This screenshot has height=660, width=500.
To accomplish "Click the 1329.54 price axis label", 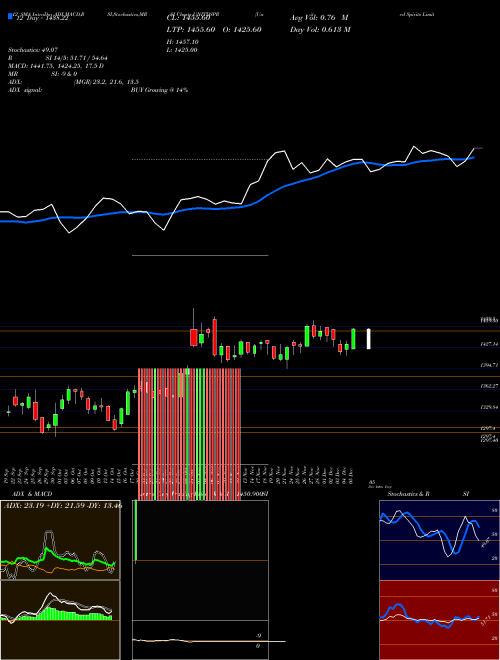I will tap(489, 407).
